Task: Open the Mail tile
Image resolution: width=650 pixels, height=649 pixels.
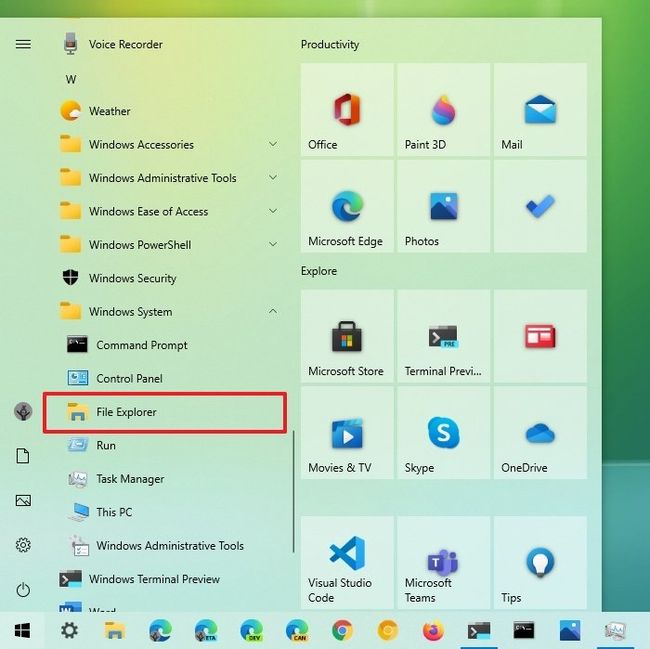Action: pyautogui.click(x=540, y=109)
